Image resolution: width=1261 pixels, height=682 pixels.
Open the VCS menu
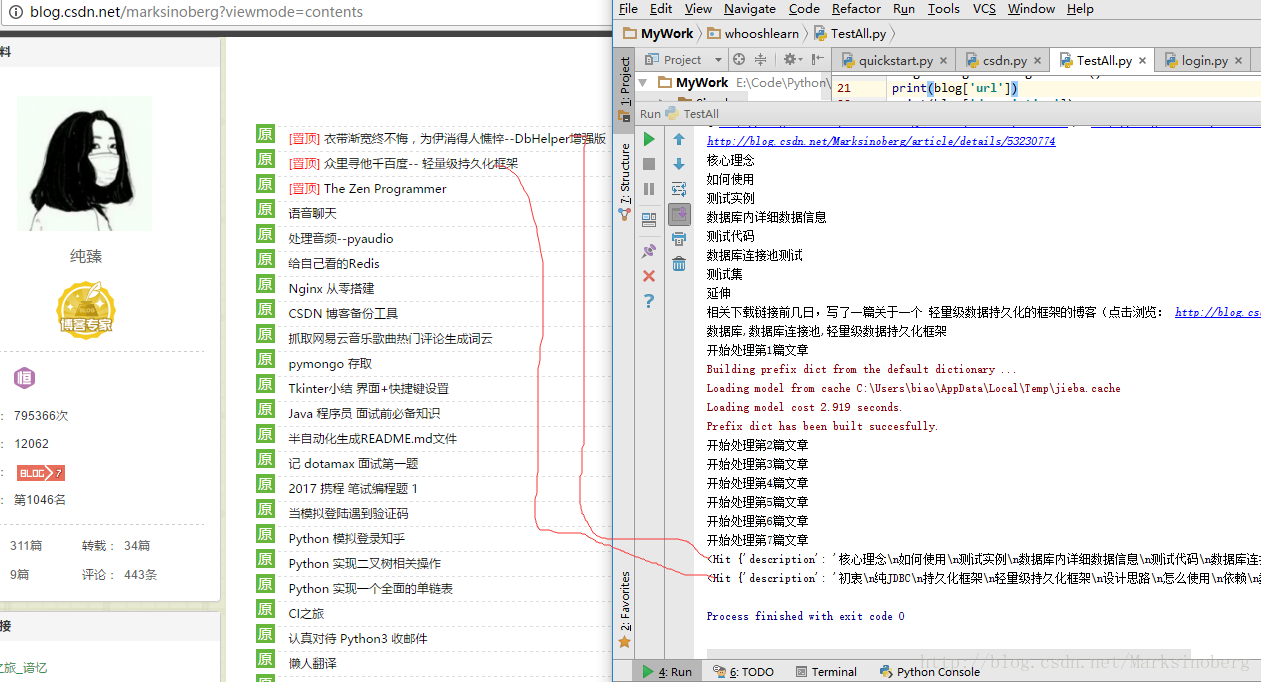point(984,9)
